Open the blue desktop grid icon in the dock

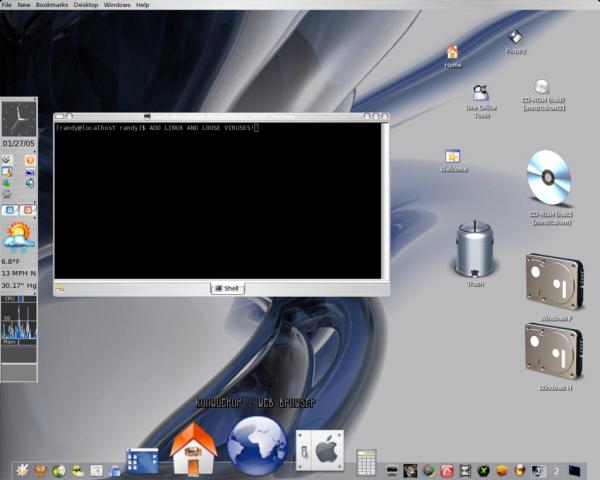[x=142, y=460]
